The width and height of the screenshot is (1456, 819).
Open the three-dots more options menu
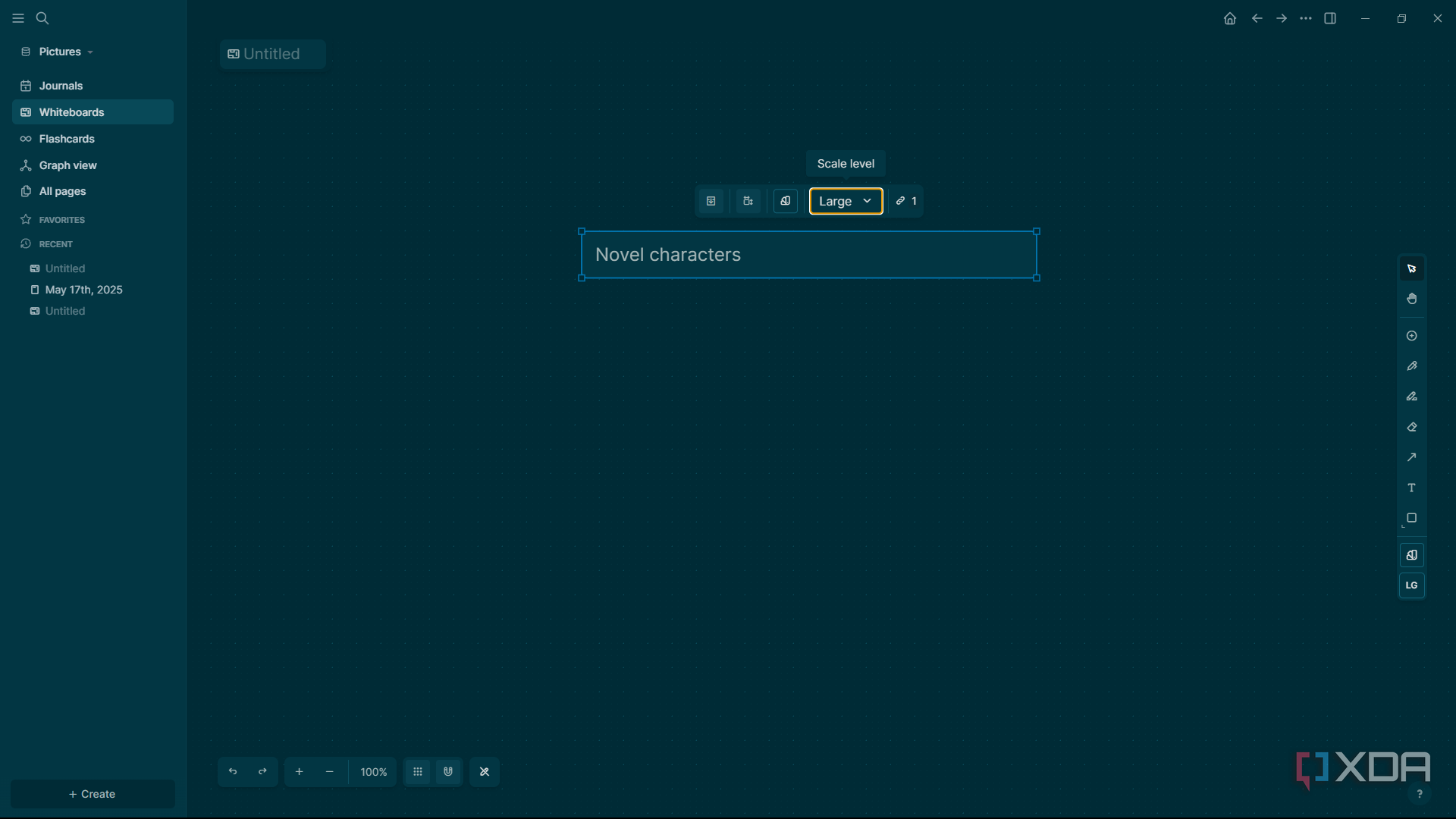[1305, 18]
